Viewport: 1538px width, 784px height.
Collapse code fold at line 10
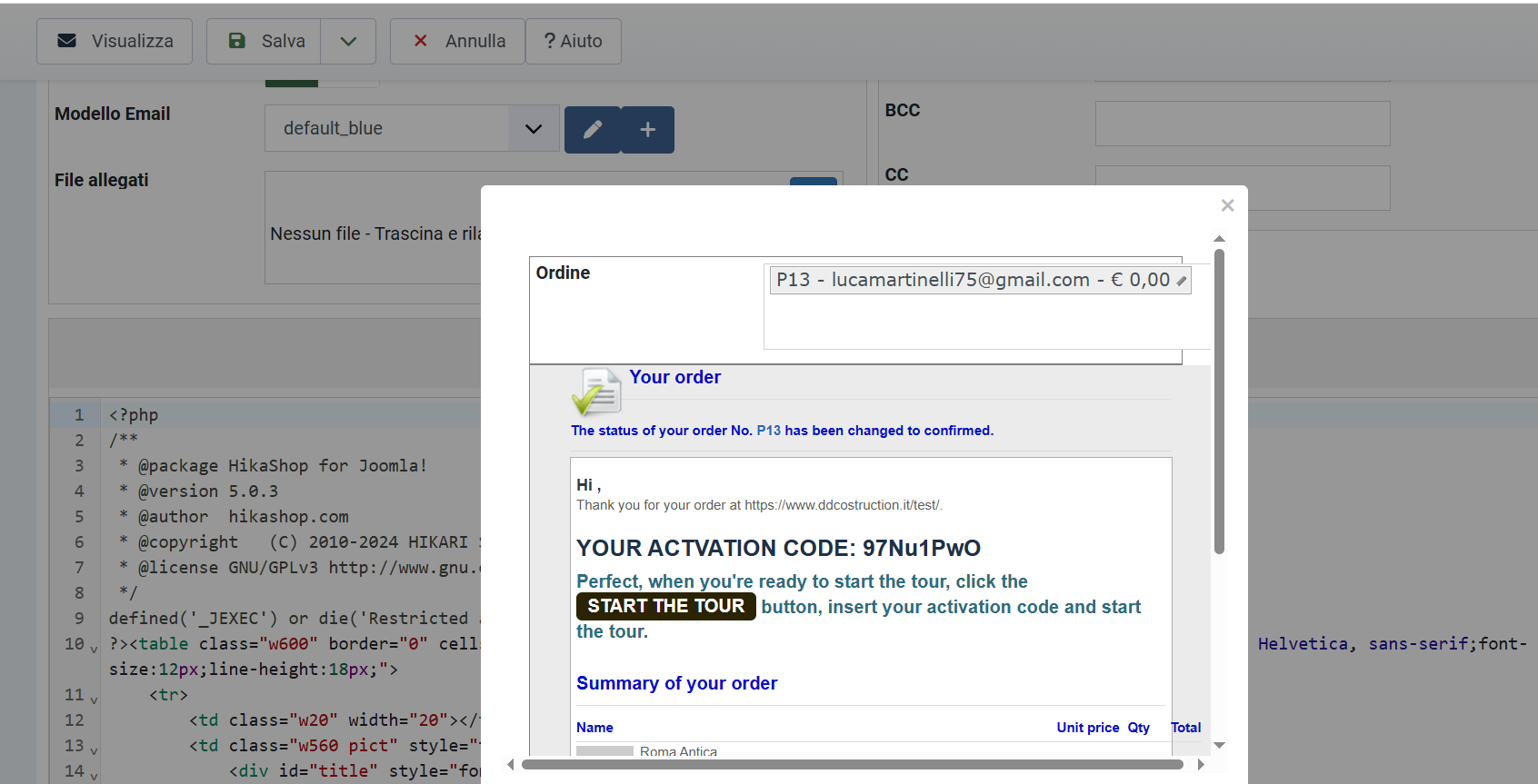point(94,649)
